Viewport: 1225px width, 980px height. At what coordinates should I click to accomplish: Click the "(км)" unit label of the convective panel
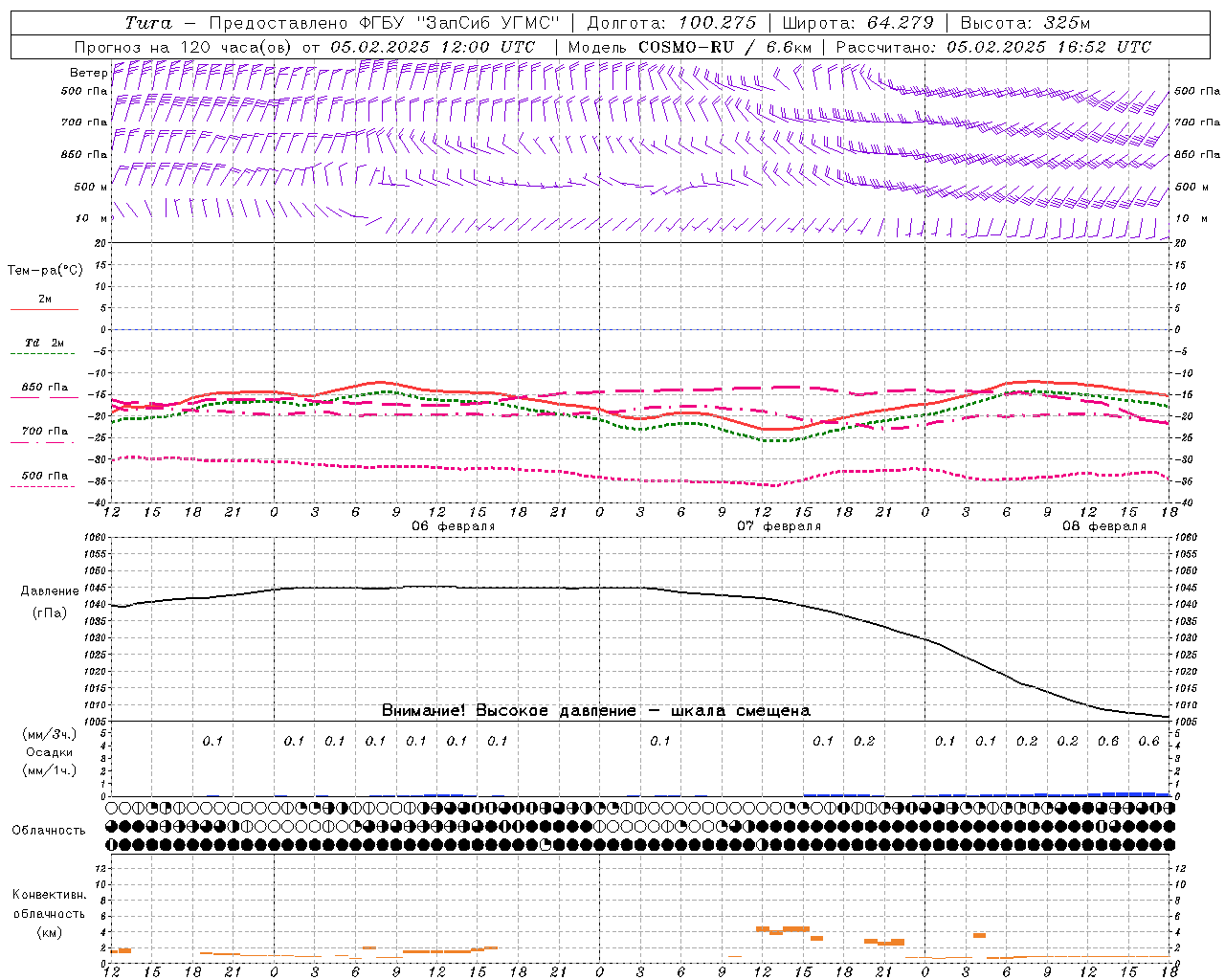click(49, 932)
